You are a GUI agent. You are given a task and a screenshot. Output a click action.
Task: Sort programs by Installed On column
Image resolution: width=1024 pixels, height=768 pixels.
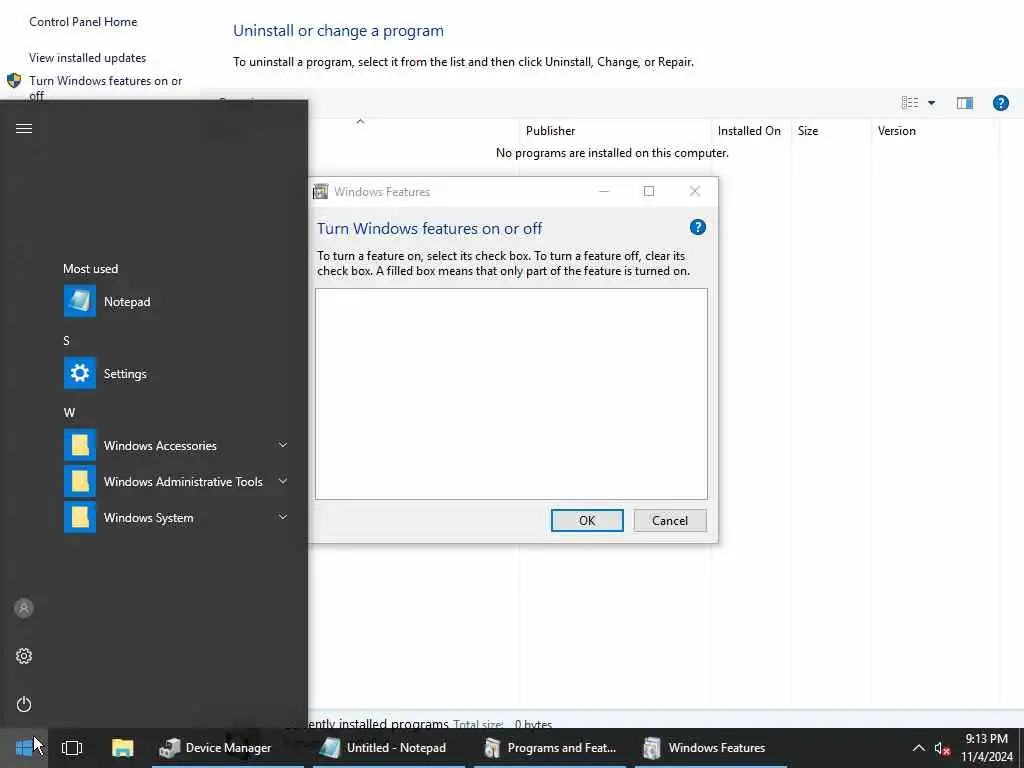[x=751, y=131]
